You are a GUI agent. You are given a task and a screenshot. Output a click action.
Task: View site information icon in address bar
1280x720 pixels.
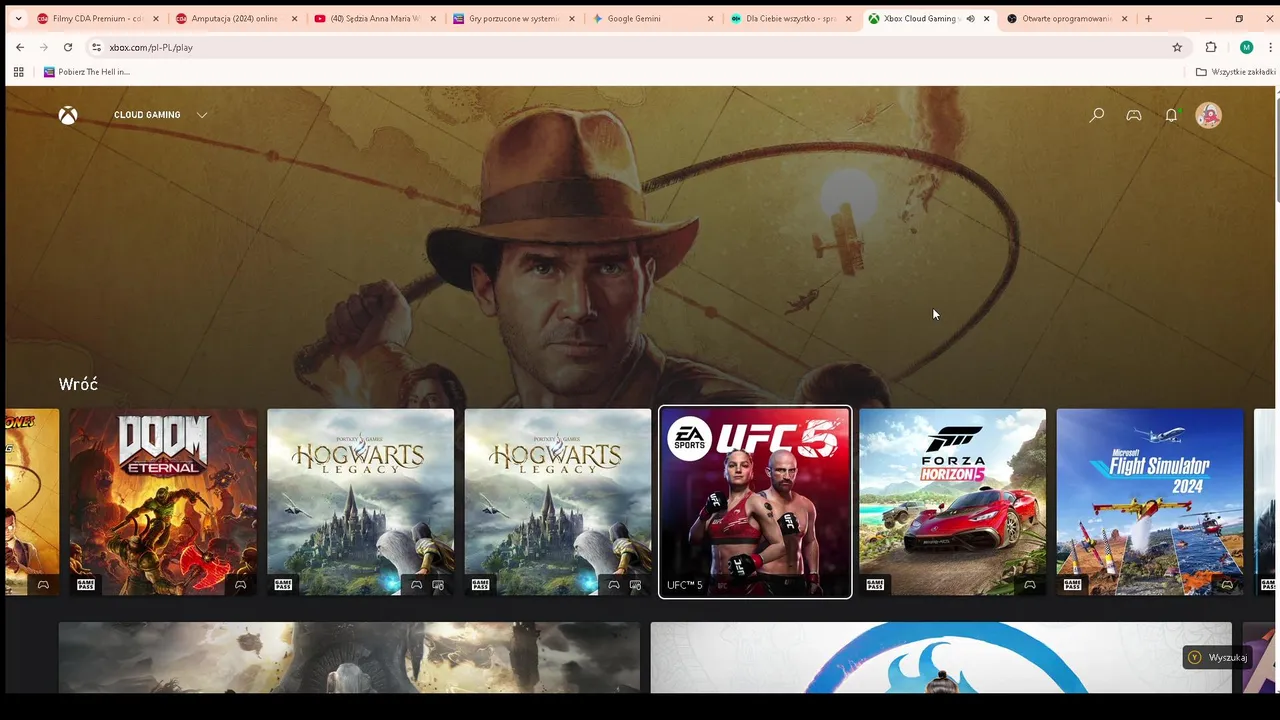click(96, 47)
